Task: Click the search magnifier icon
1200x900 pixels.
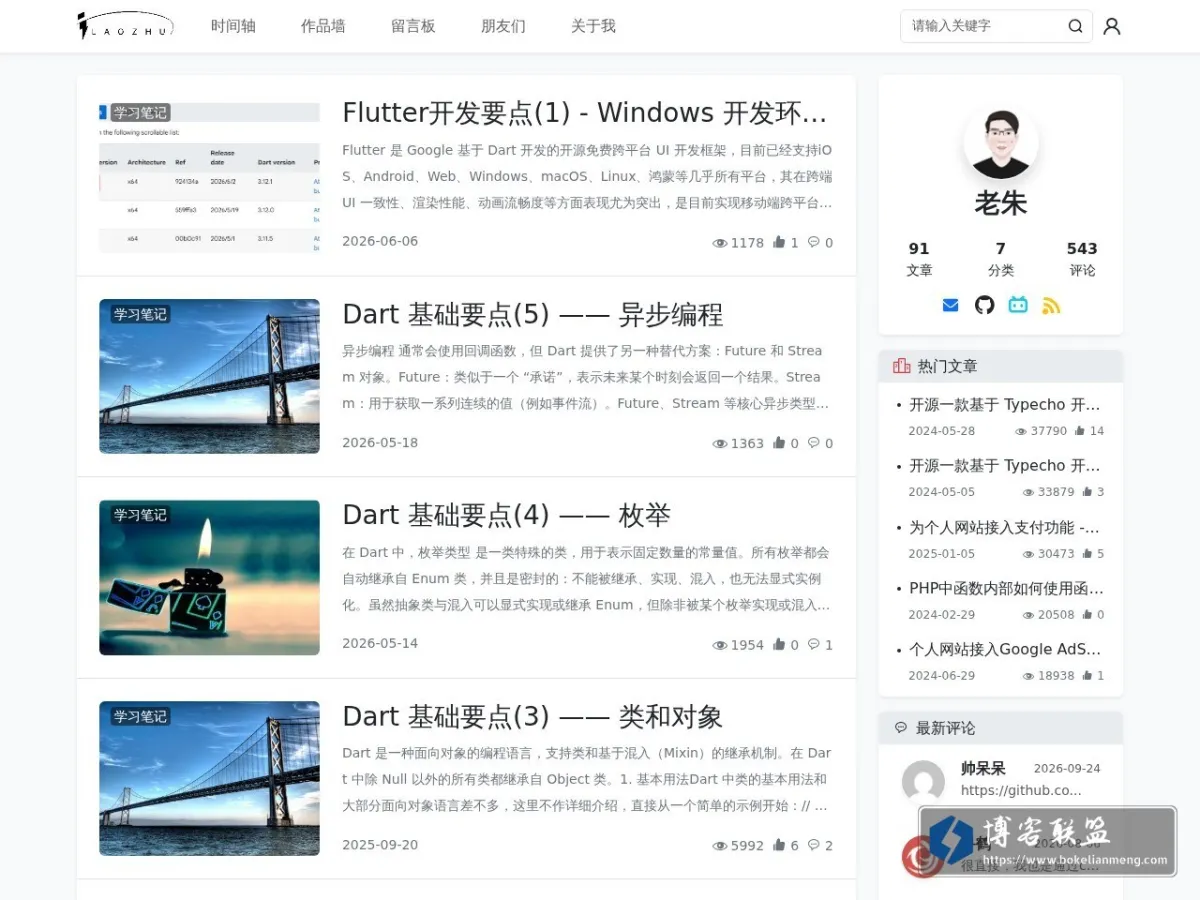Action: (x=1075, y=26)
